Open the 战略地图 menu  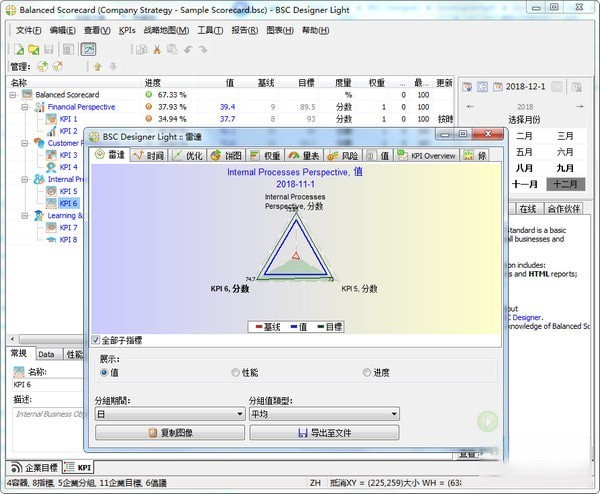(166, 30)
